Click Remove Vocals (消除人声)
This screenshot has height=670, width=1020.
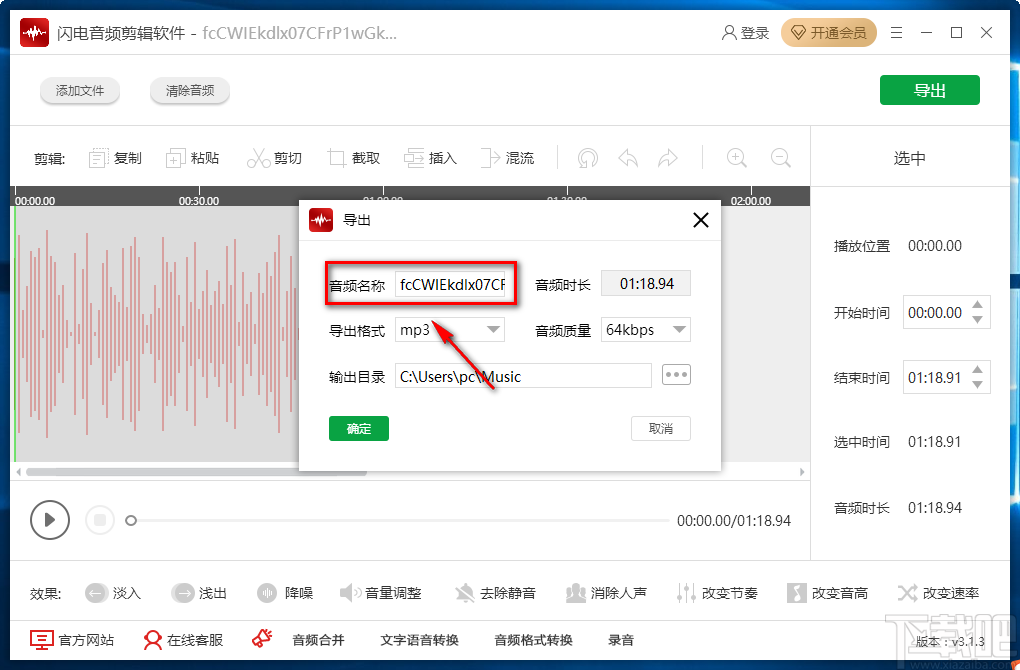click(x=606, y=593)
